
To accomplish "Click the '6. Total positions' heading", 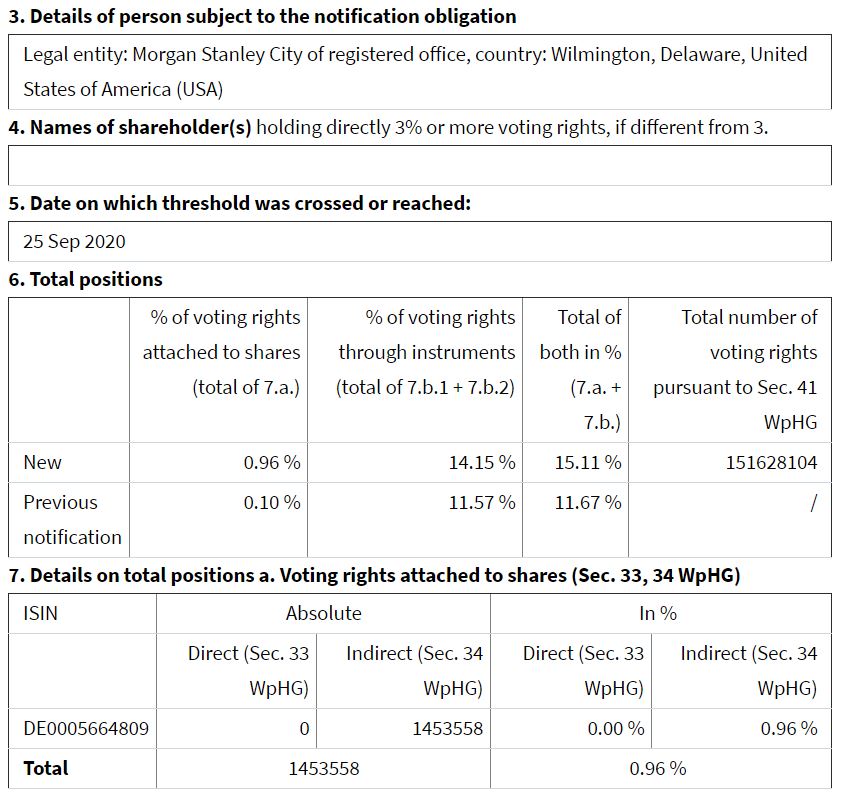I will 85,279.
